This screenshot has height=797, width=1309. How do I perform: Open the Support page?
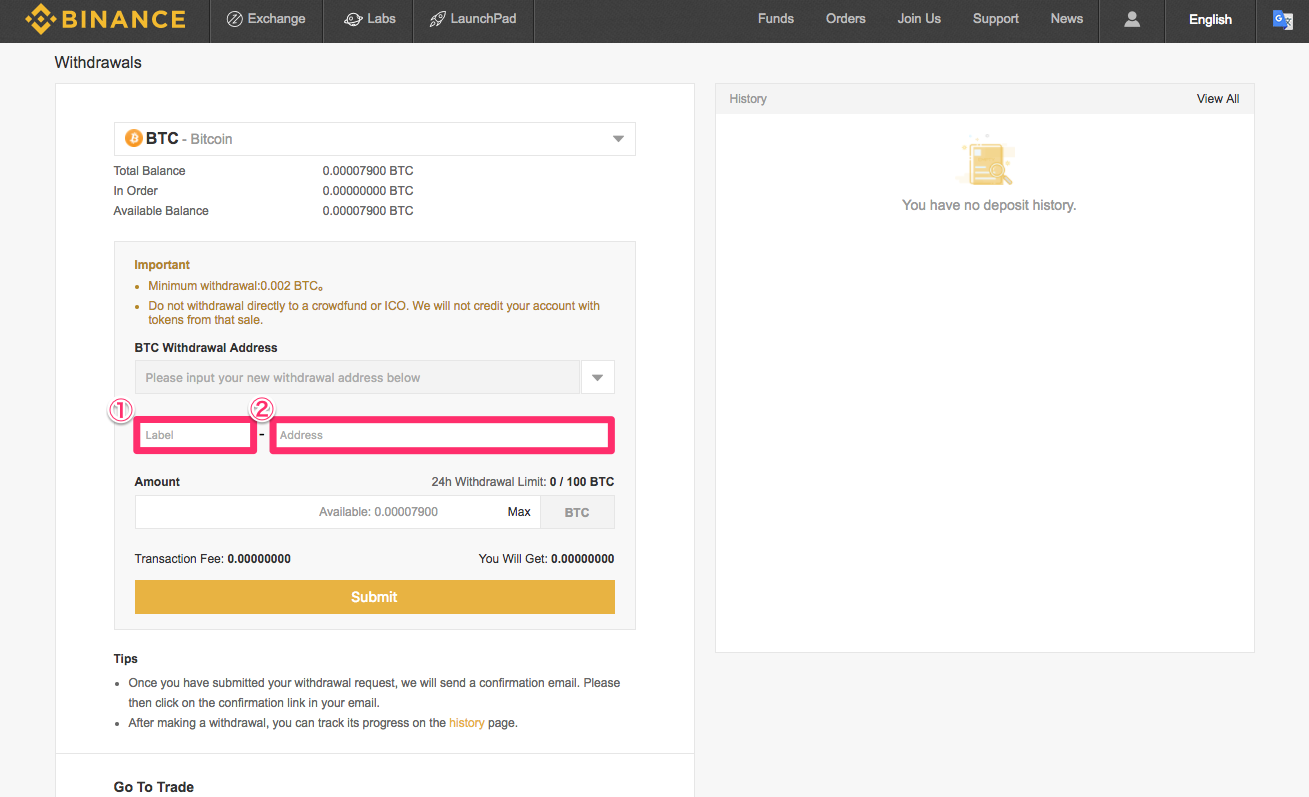996,19
